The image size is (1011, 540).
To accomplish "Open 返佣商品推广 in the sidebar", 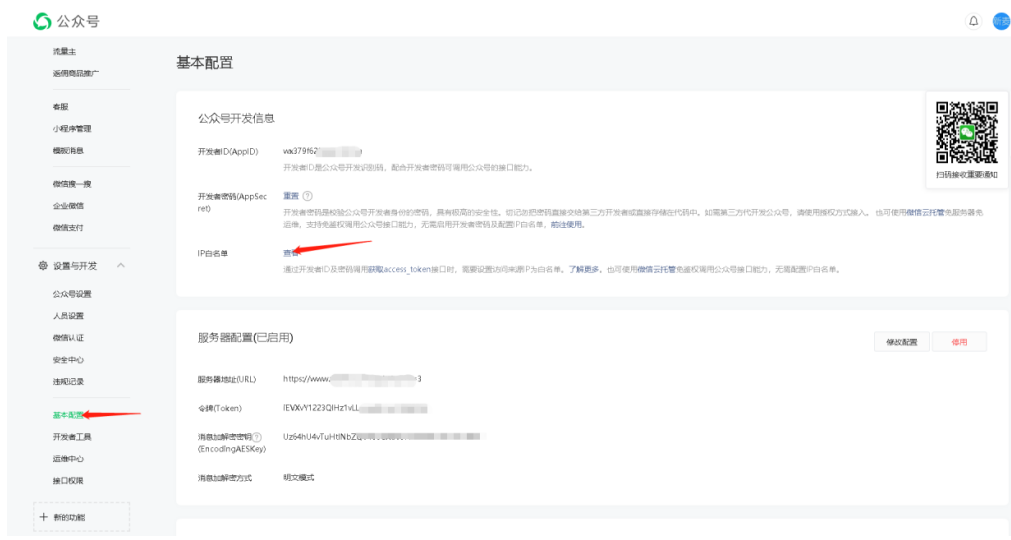I will pos(76,73).
